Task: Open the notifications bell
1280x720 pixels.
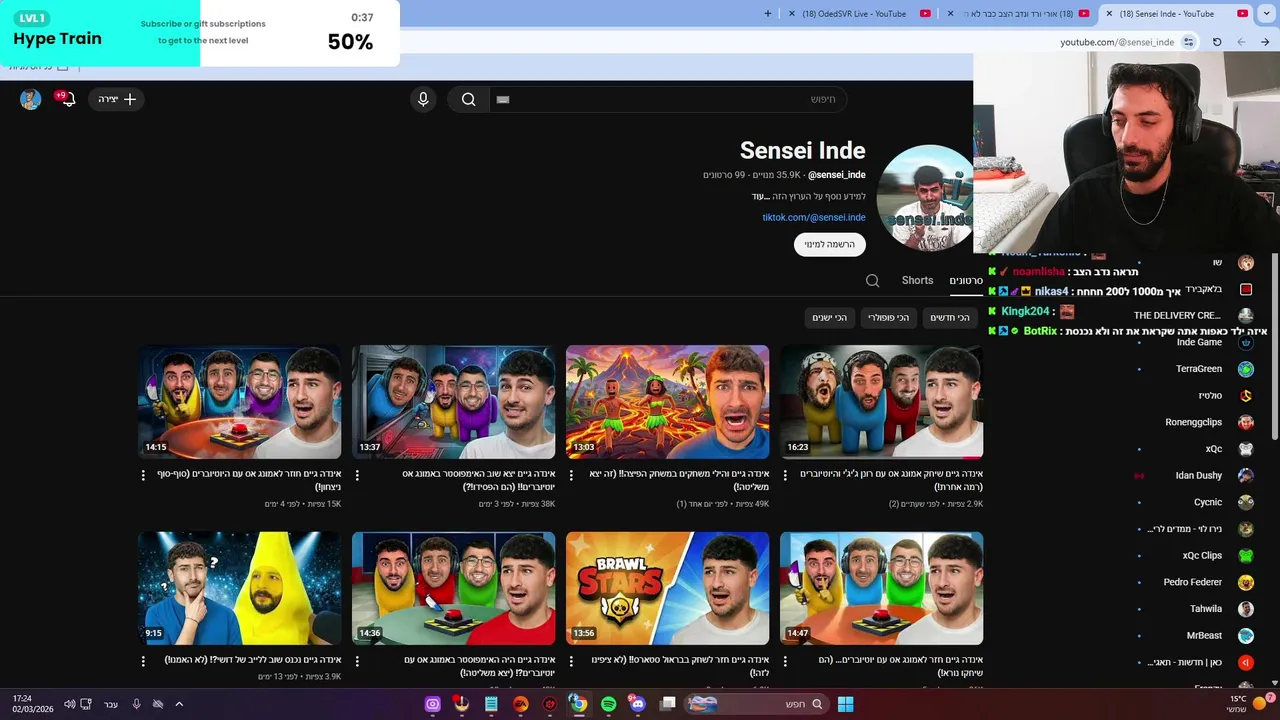Action: [67, 99]
